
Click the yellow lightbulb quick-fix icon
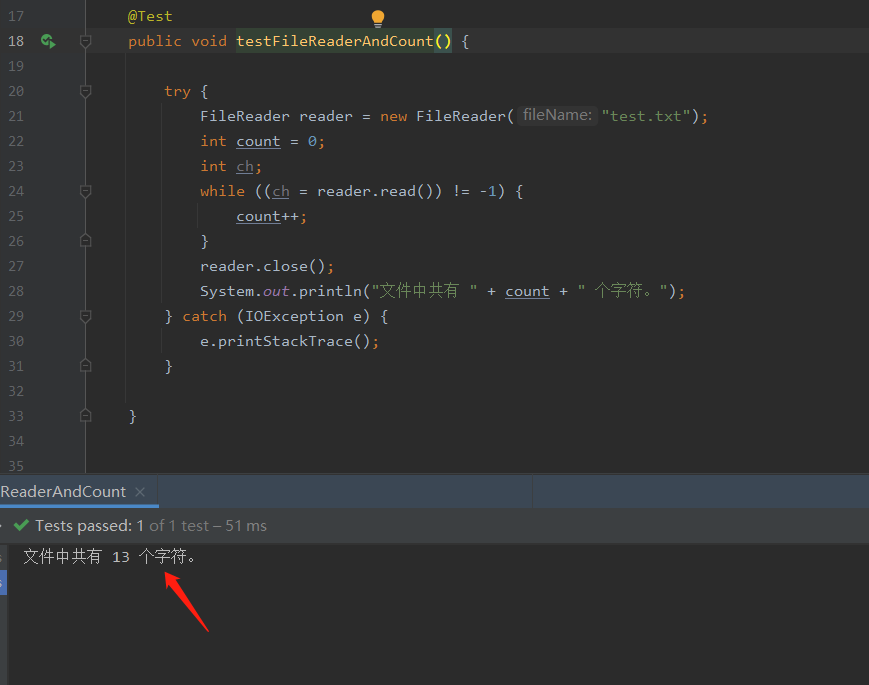point(377,18)
